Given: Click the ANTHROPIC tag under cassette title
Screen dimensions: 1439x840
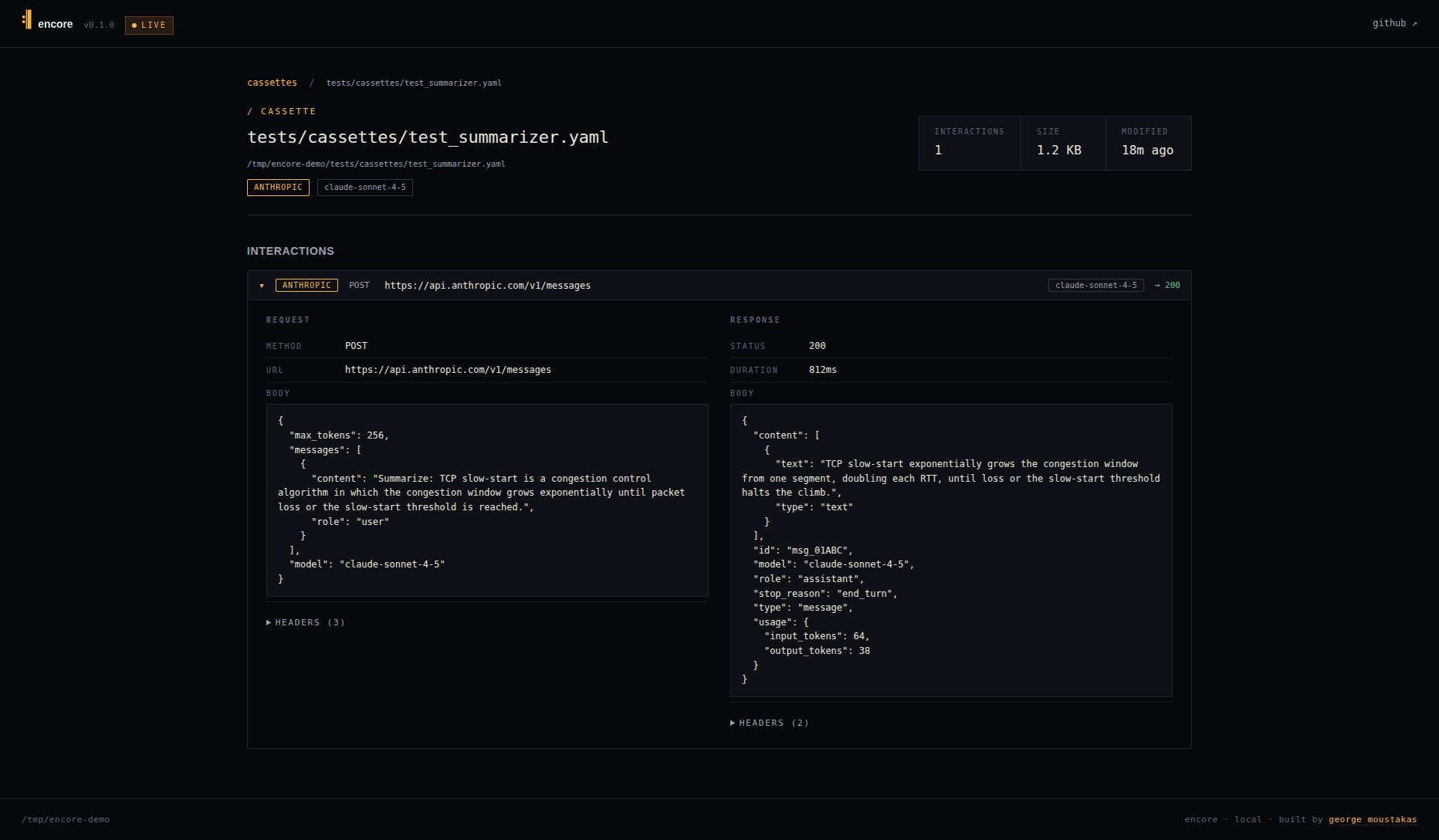Looking at the screenshot, I should pos(278,188).
